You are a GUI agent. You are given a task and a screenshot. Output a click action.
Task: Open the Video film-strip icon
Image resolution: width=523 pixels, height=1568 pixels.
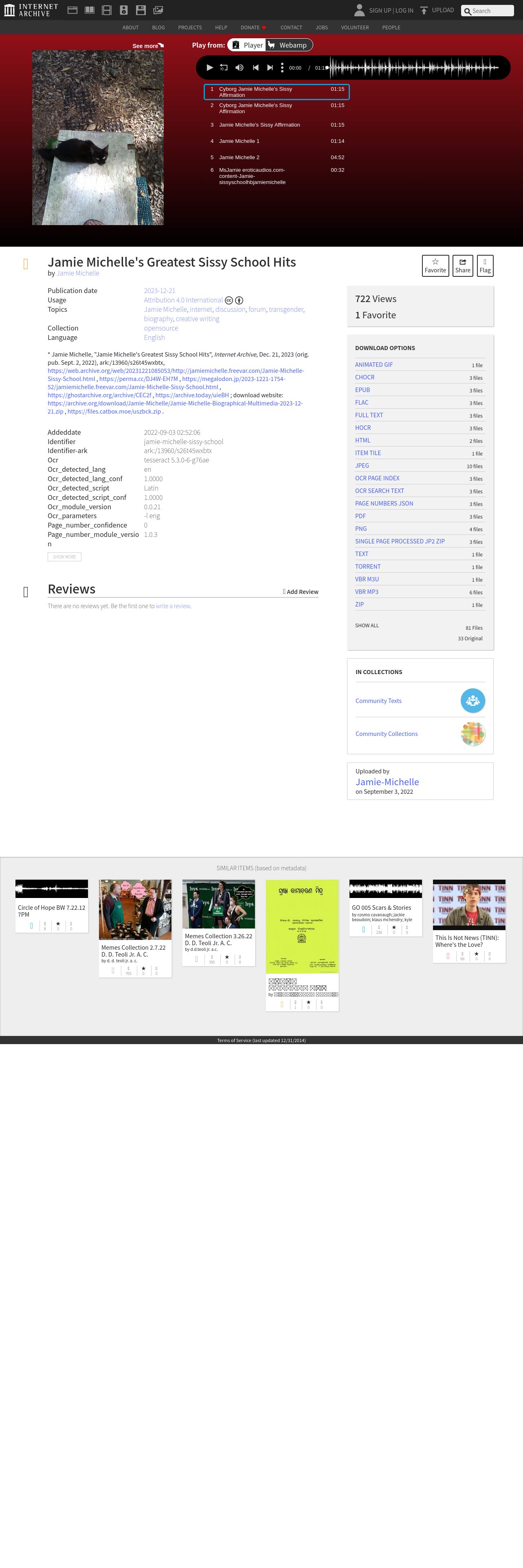107,10
